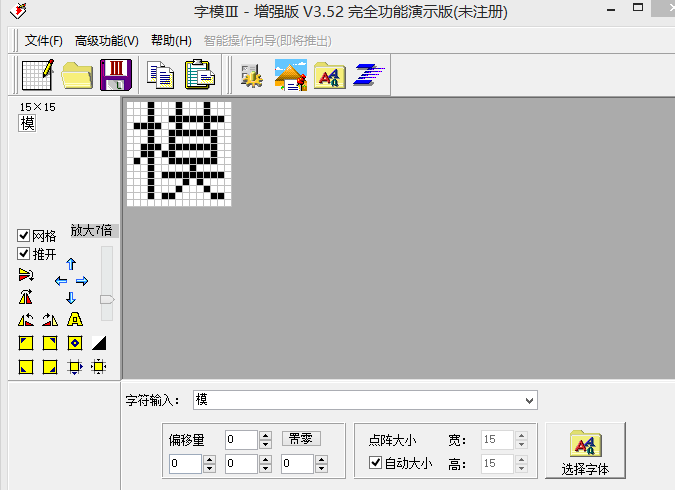Maximize the 字模III window
The width and height of the screenshot is (675, 490).
click(638, 7)
